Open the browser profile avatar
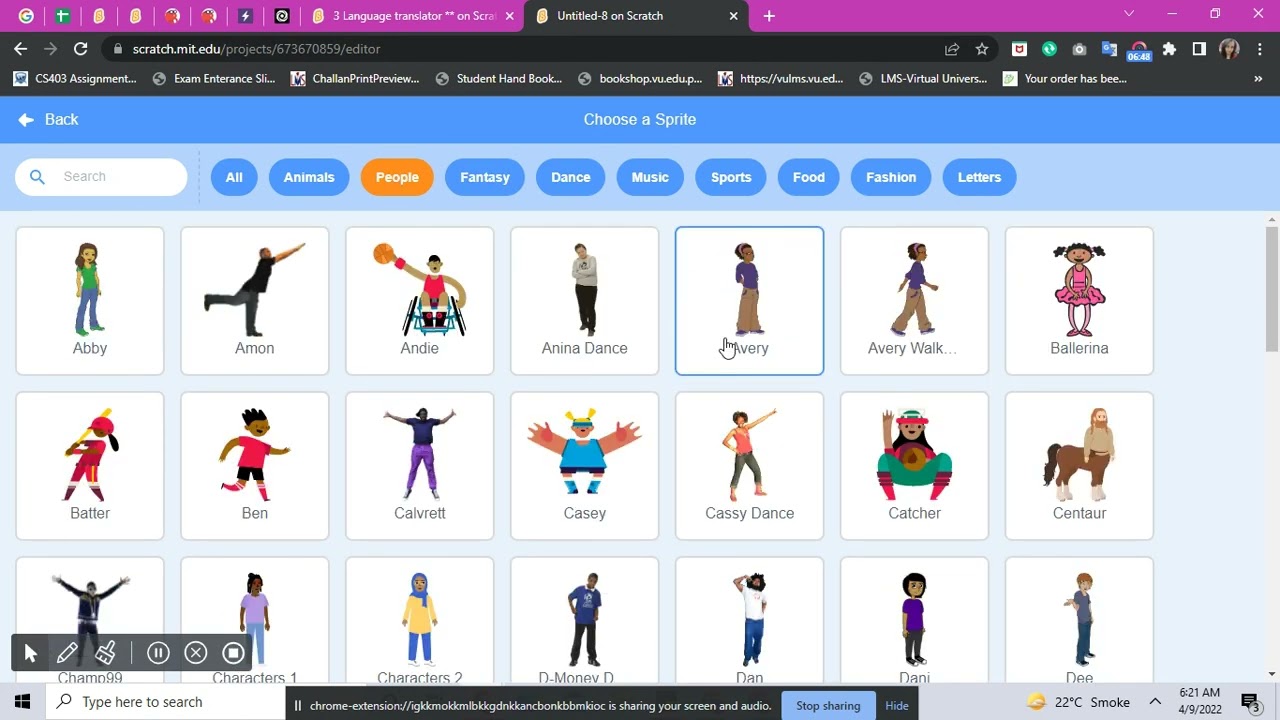This screenshot has height=720, width=1280. (x=1230, y=49)
